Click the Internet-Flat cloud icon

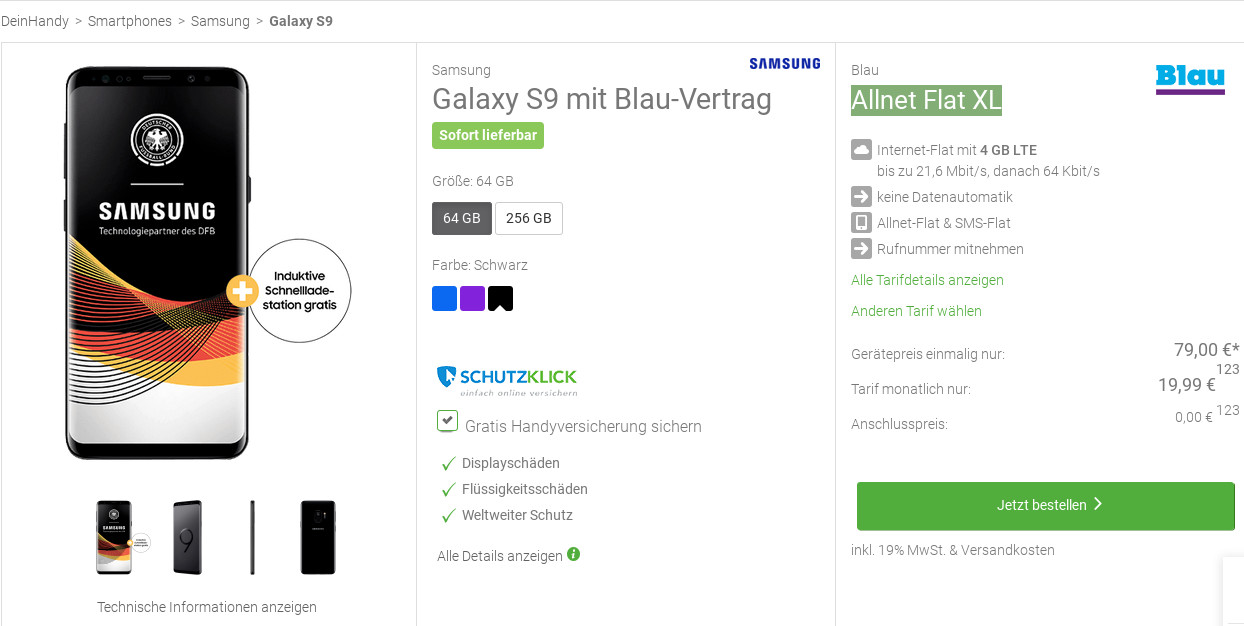pyautogui.click(x=861, y=149)
